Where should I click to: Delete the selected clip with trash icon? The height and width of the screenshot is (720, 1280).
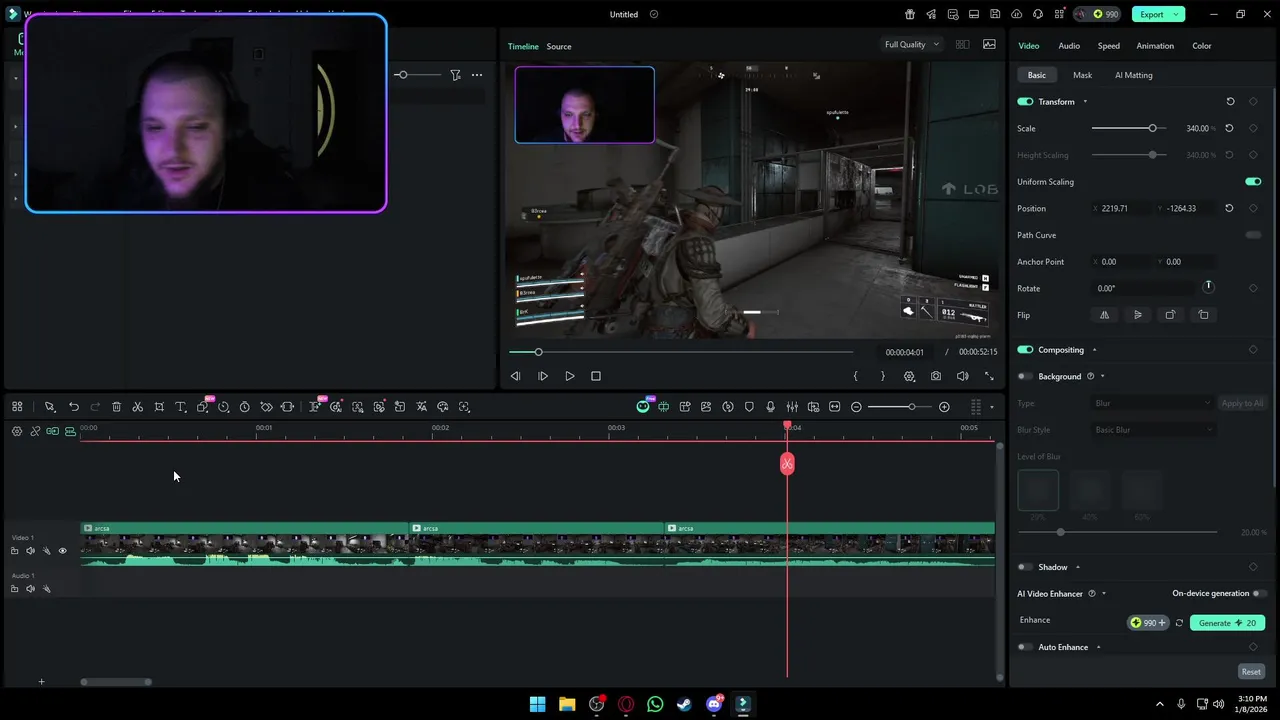[116, 407]
